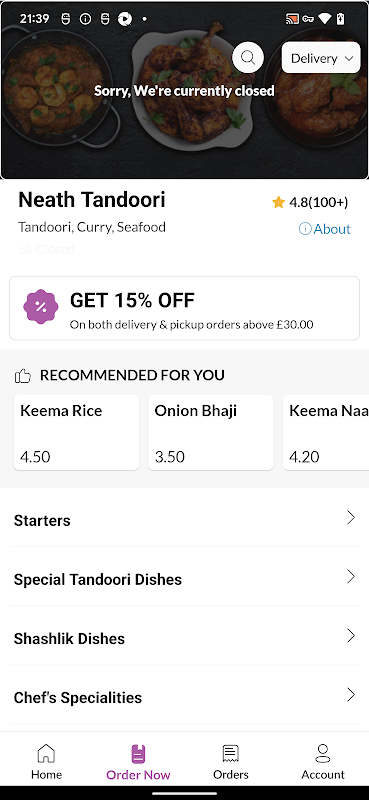Open the Orders tab
This screenshot has height=800, width=369.
point(231,762)
